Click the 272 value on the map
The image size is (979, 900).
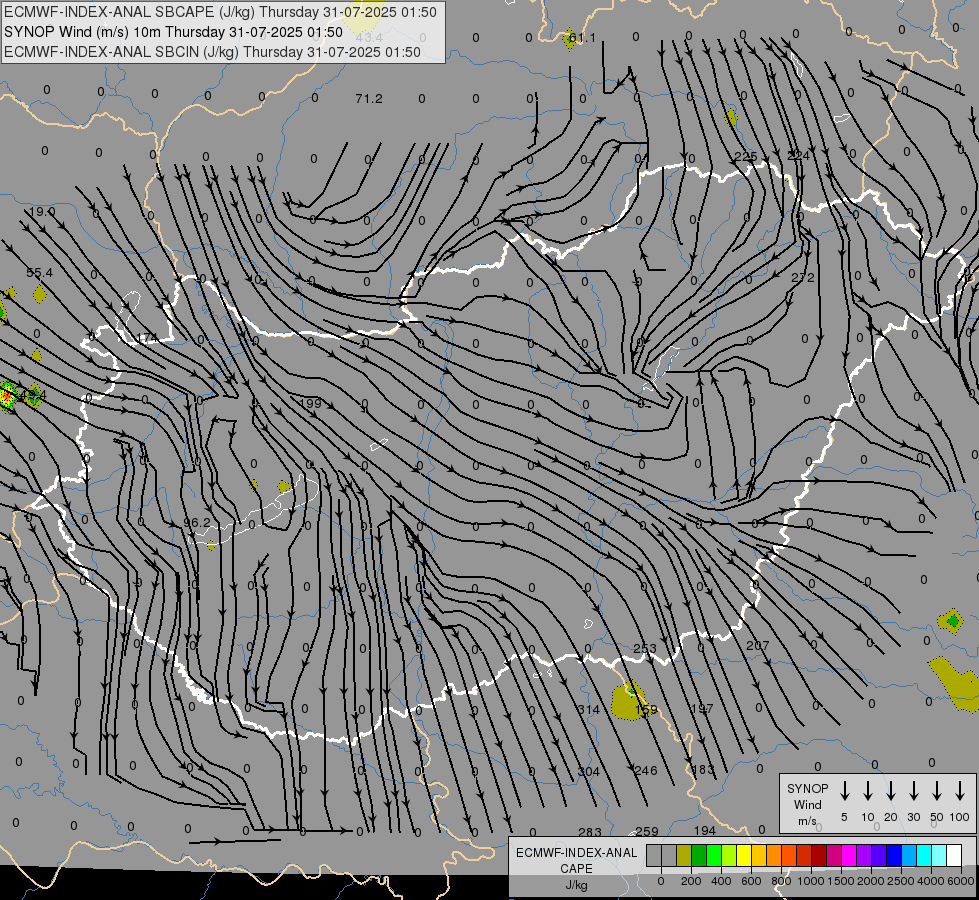[x=802, y=278]
